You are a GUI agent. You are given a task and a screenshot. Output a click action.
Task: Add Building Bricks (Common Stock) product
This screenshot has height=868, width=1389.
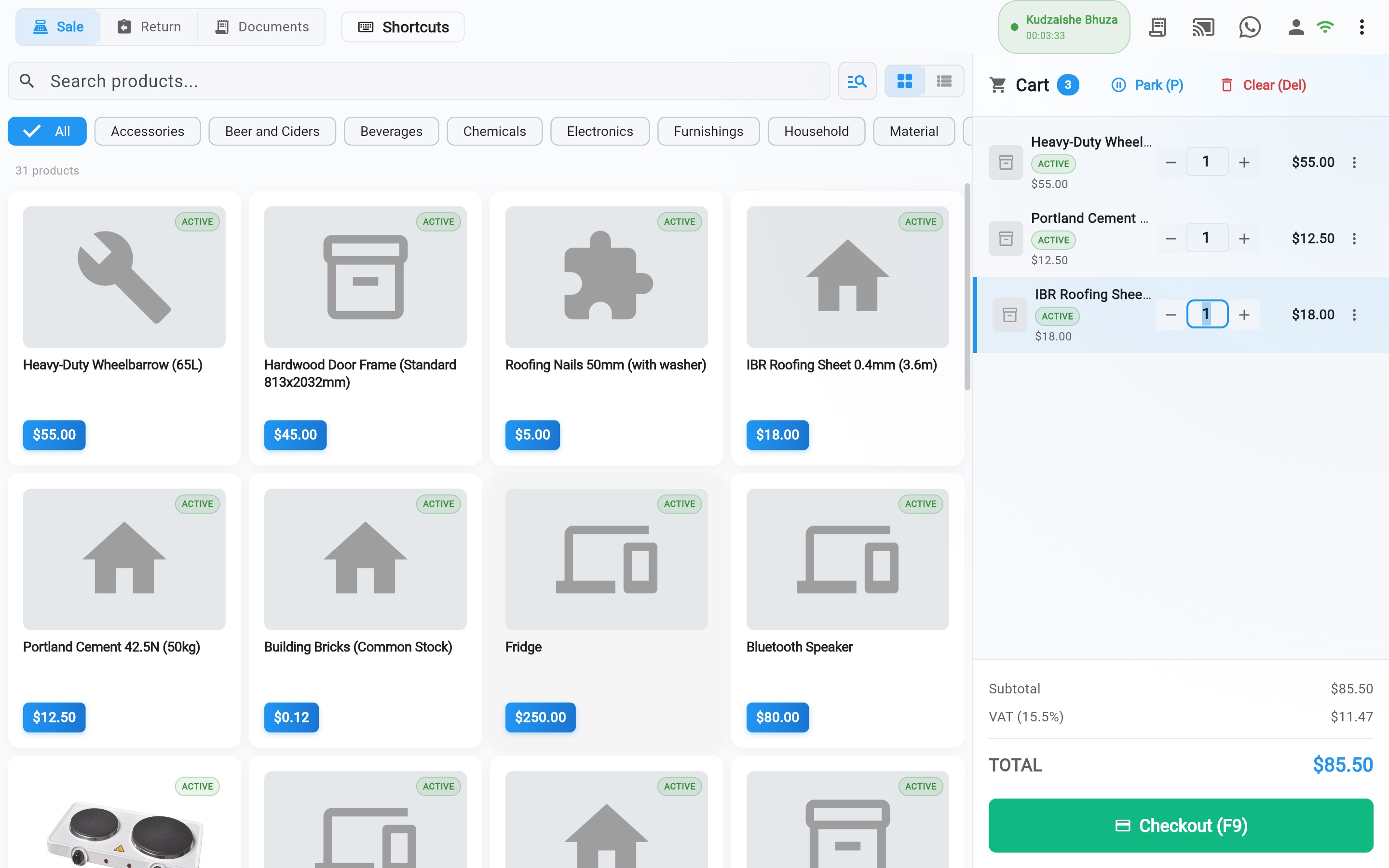coord(365,610)
